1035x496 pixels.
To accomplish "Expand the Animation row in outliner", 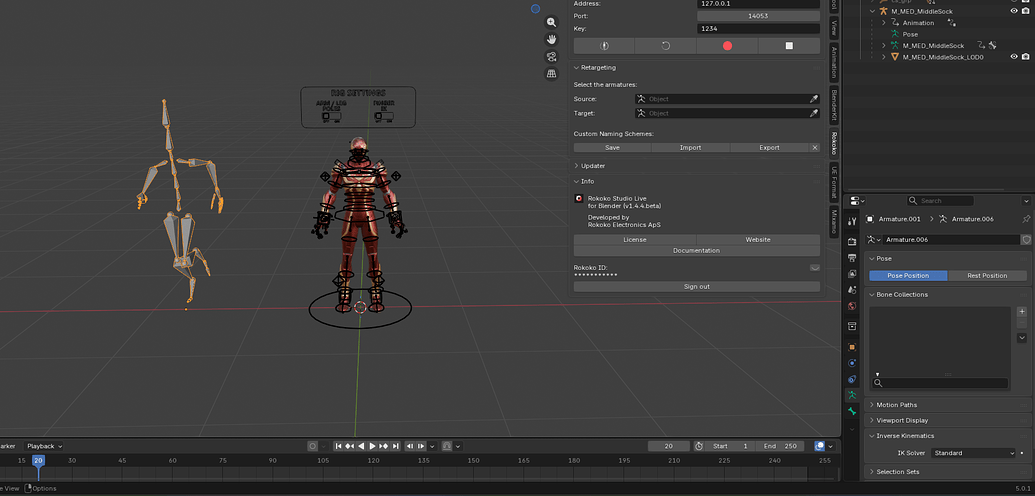I will tap(884, 22).
